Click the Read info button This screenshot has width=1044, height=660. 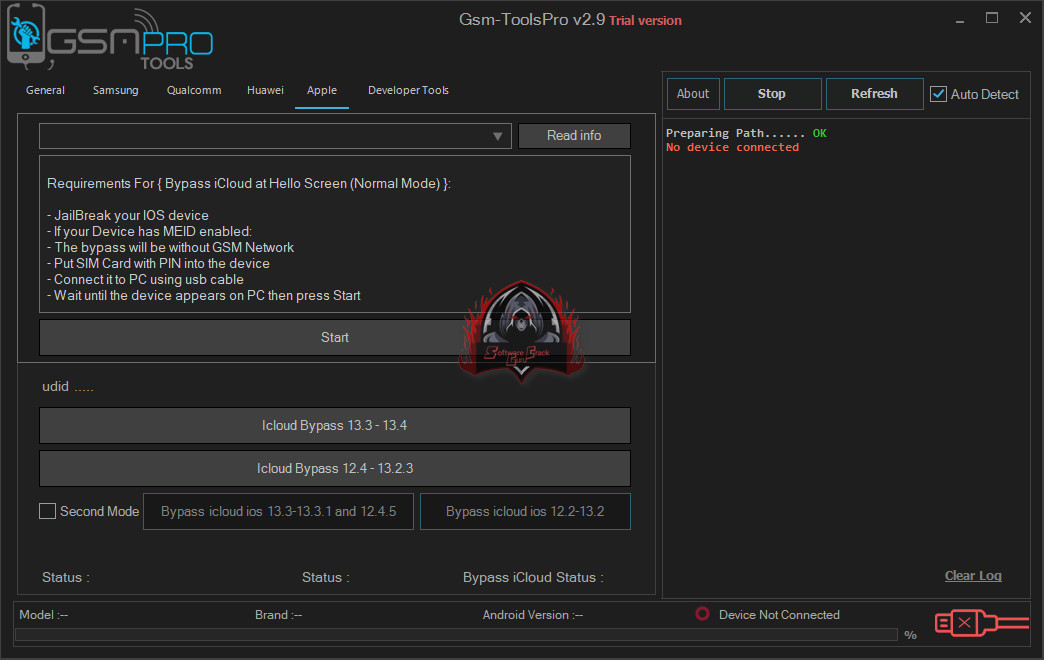(574, 135)
